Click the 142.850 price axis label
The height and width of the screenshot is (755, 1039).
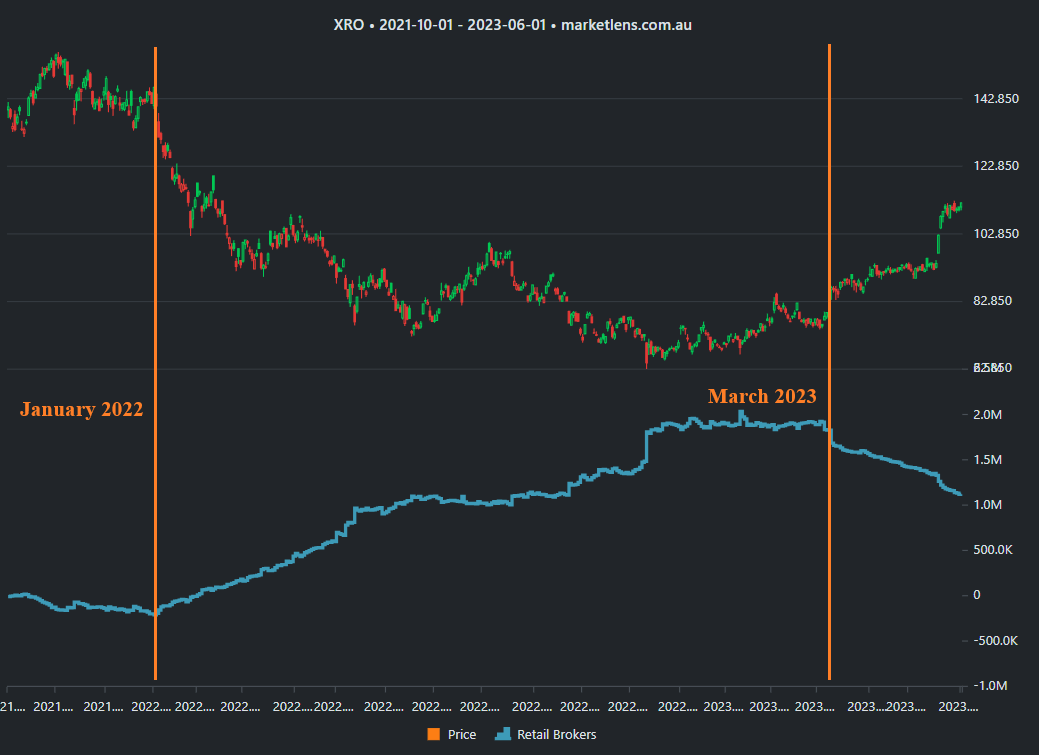(996, 98)
